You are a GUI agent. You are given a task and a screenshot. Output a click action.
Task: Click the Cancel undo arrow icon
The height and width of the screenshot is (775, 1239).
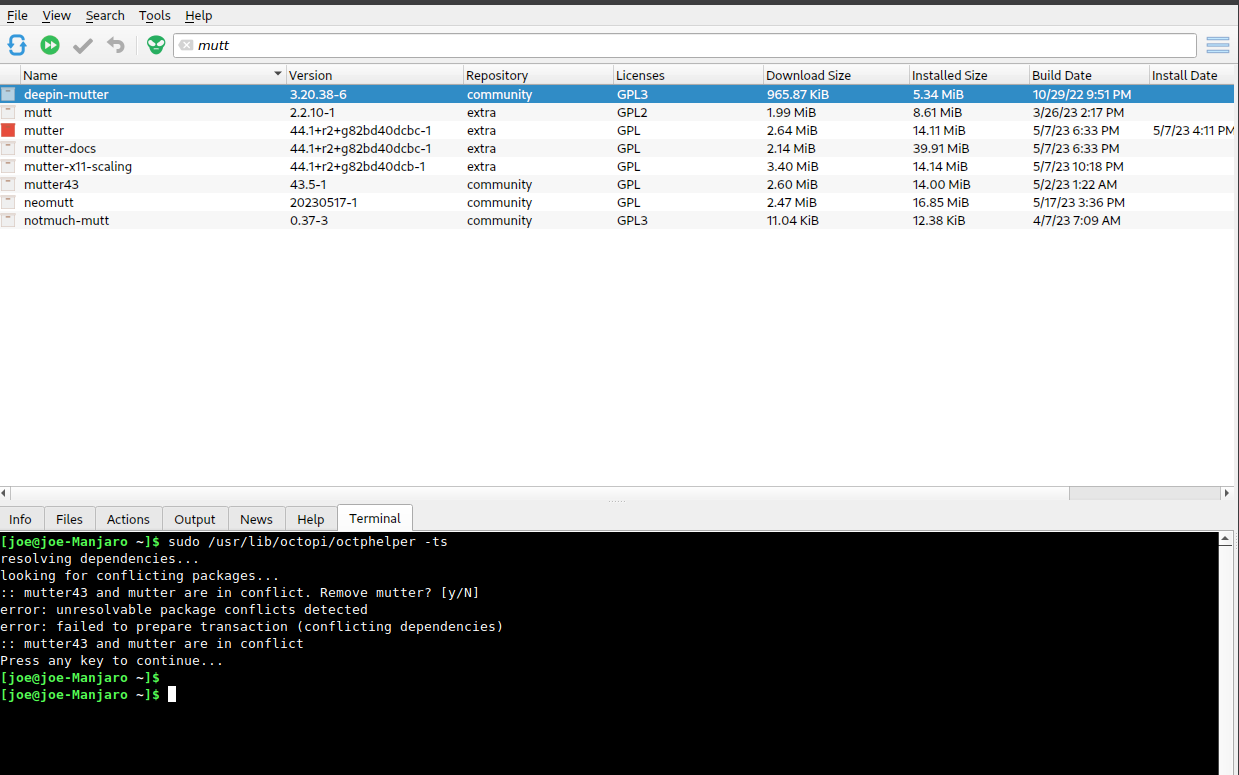116,45
